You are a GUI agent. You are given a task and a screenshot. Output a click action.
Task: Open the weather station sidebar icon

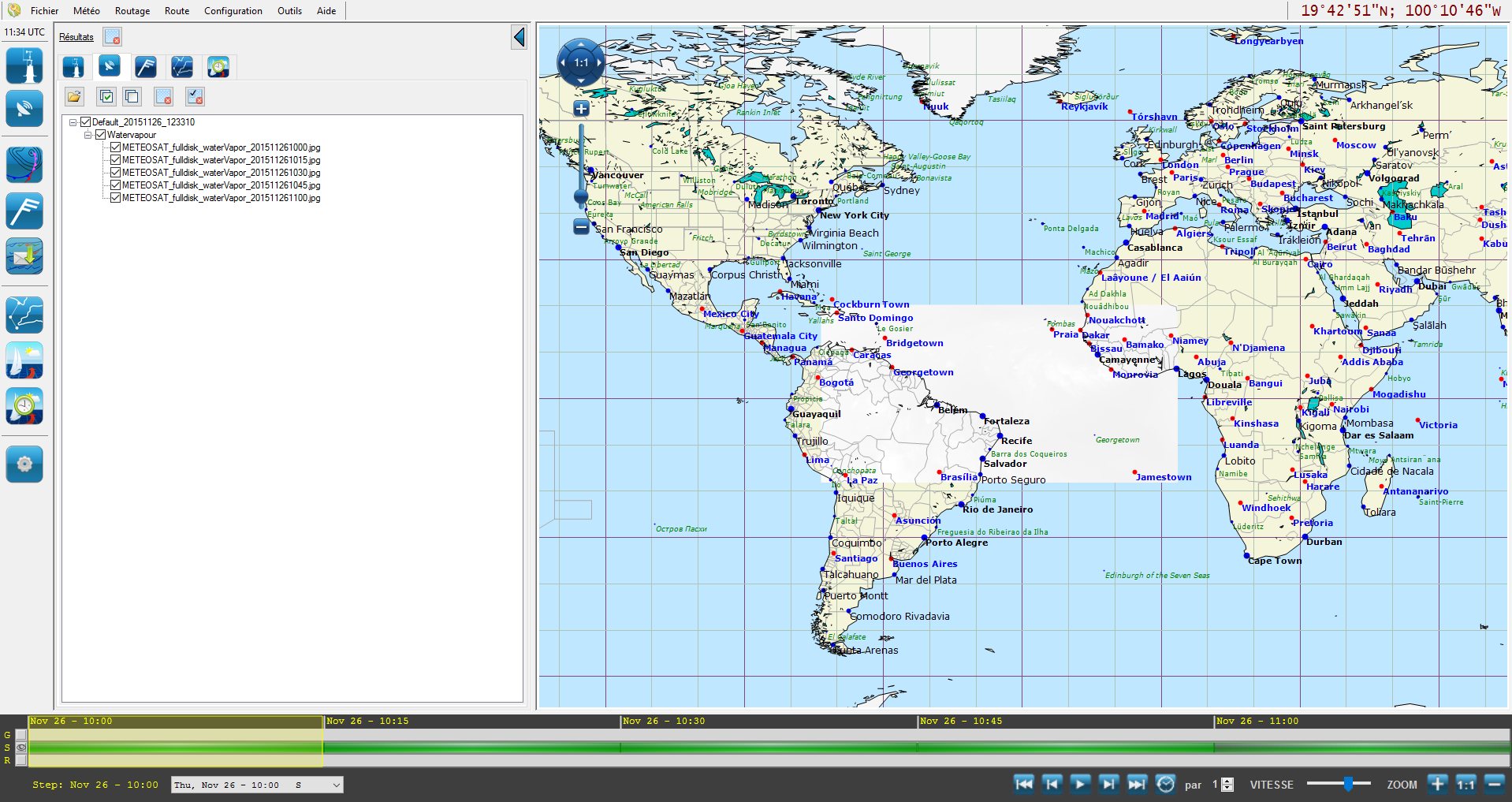24,65
